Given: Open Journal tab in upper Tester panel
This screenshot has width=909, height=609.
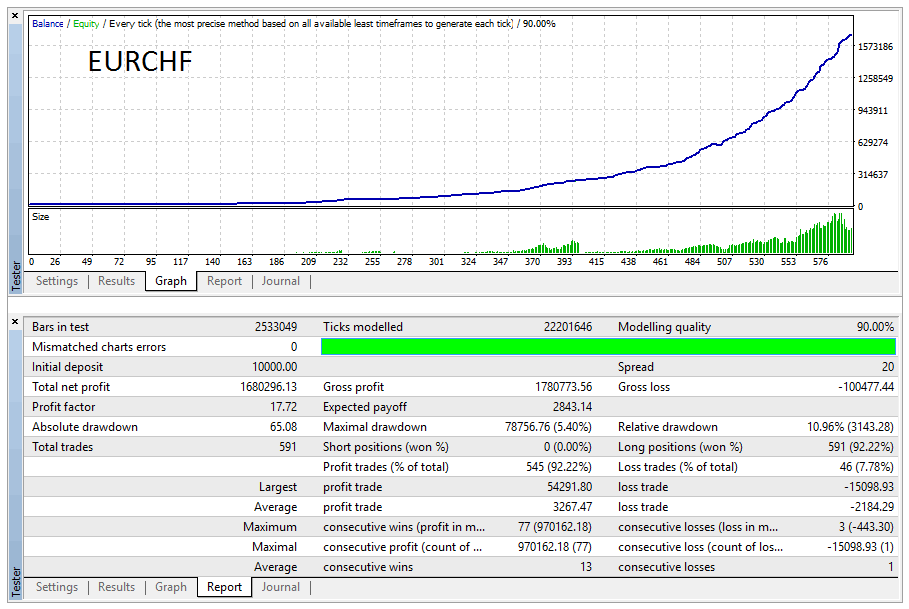Looking at the screenshot, I should tap(281, 281).
